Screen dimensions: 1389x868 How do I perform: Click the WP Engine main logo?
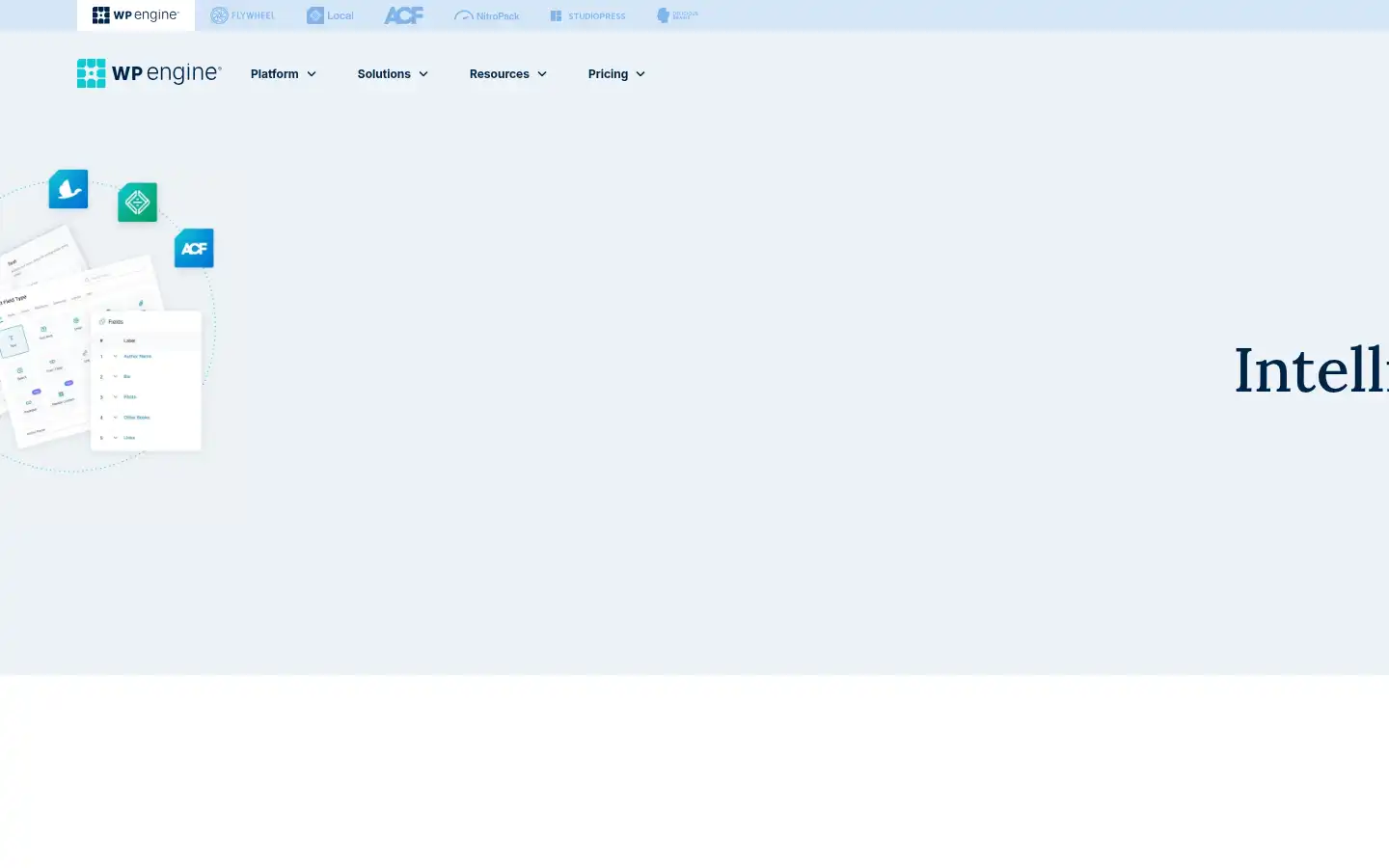pos(150,73)
